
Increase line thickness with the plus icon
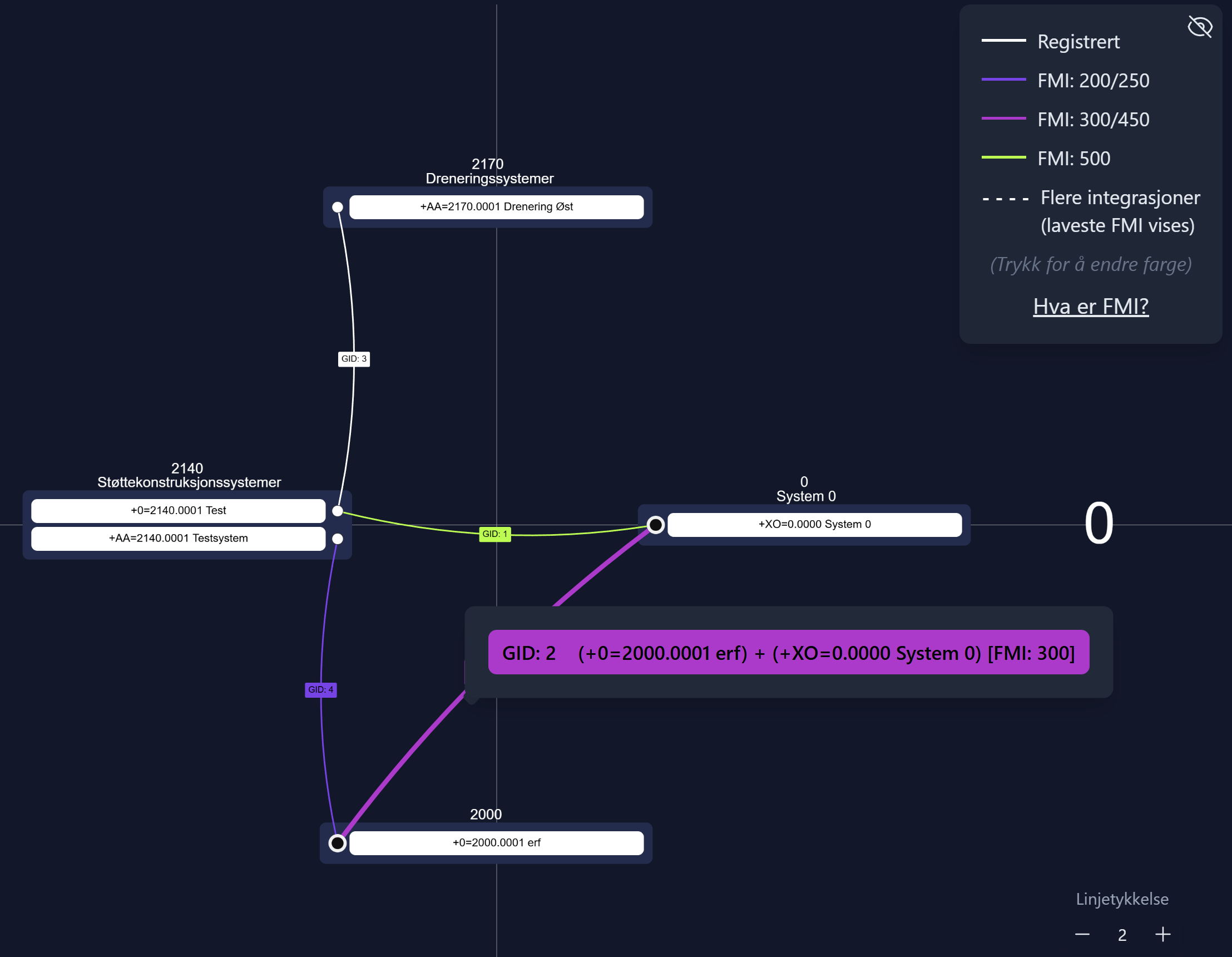(x=1162, y=934)
